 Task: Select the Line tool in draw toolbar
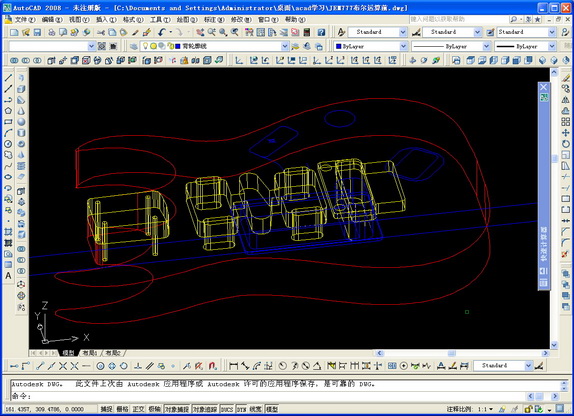(x=8, y=78)
